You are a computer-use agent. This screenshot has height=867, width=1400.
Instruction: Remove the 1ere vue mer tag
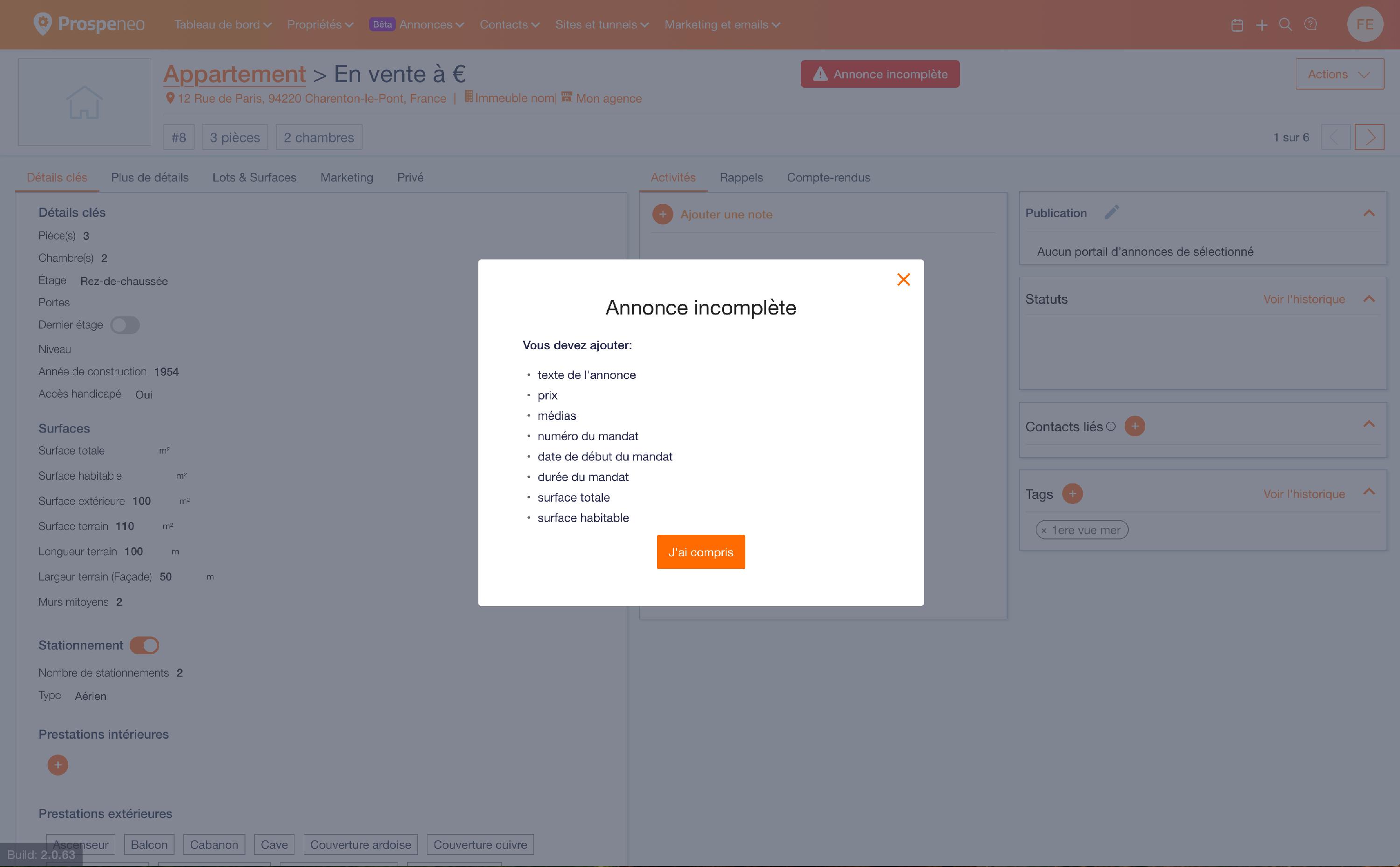[1044, 531]
